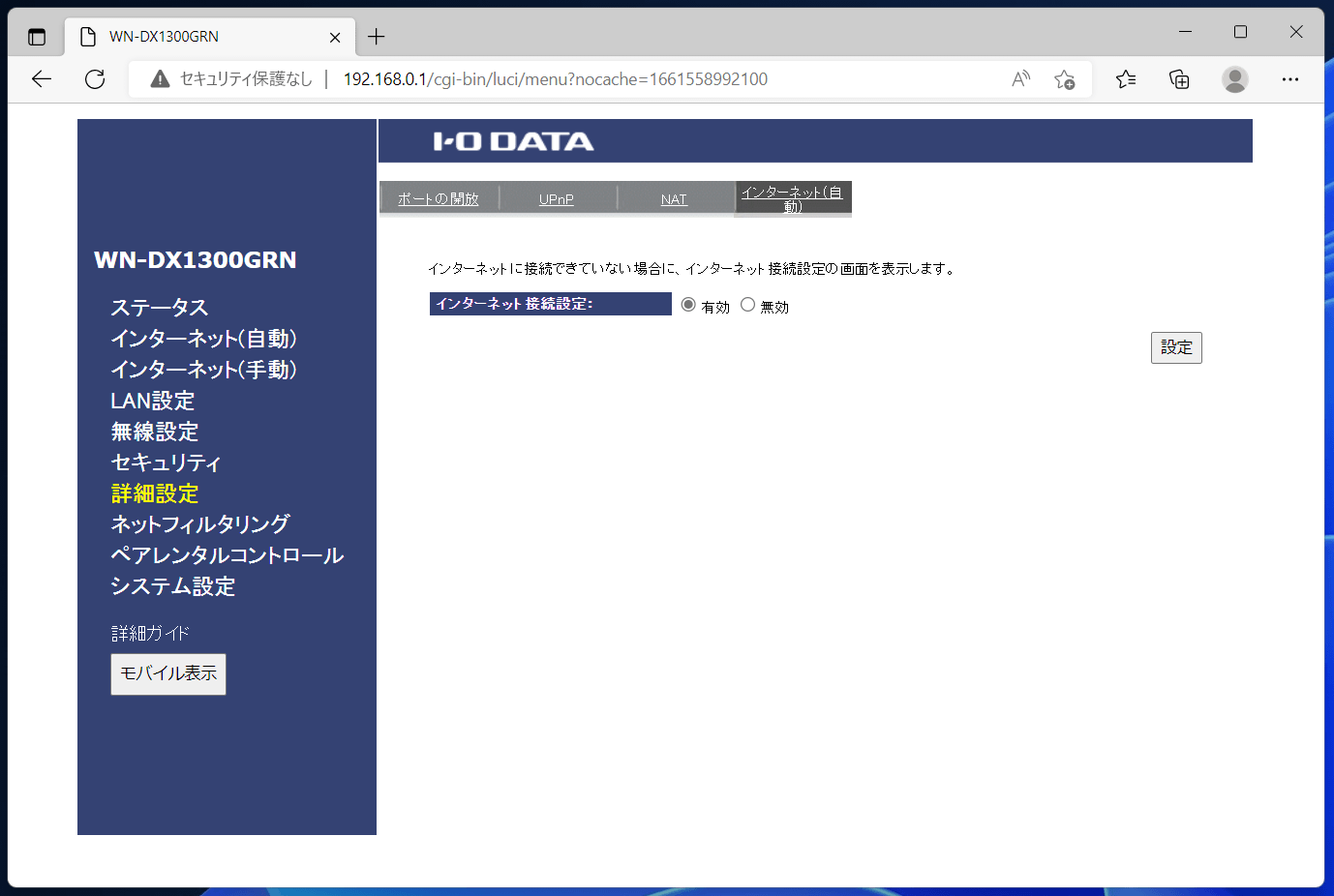Open ネットフィルタリング in the sidebar
The image size is (1334, 896).
(200, 524)
